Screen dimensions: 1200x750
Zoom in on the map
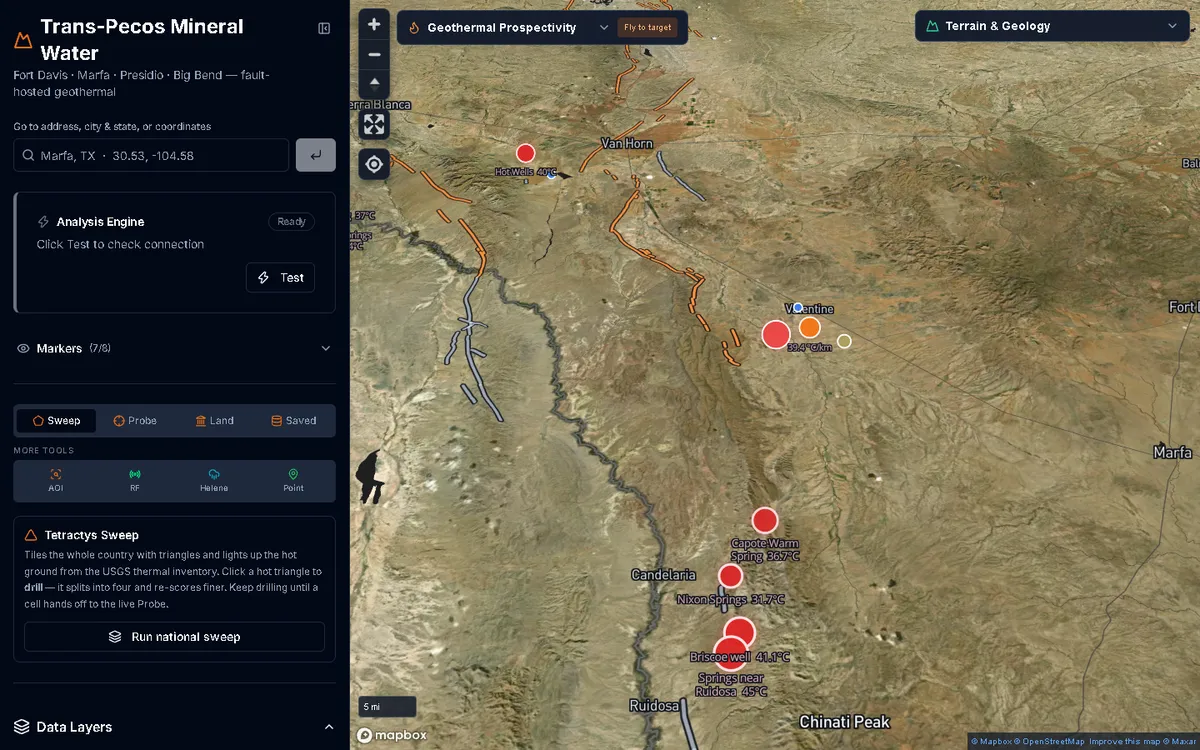click(x=374, y=24)
